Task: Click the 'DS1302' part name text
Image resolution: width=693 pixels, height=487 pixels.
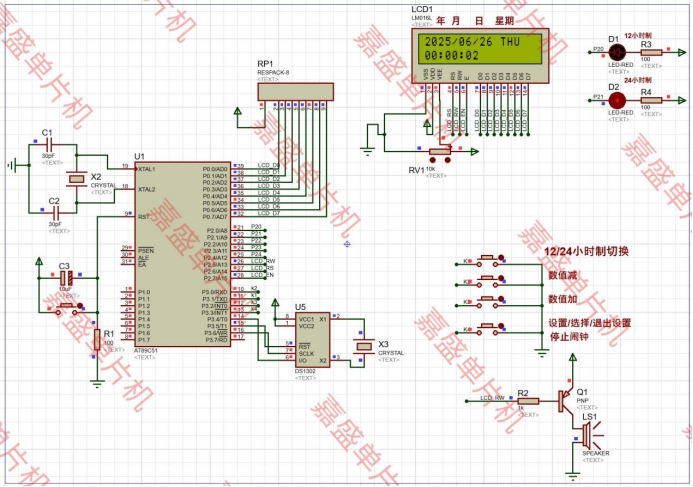Action: click(305, 371)
